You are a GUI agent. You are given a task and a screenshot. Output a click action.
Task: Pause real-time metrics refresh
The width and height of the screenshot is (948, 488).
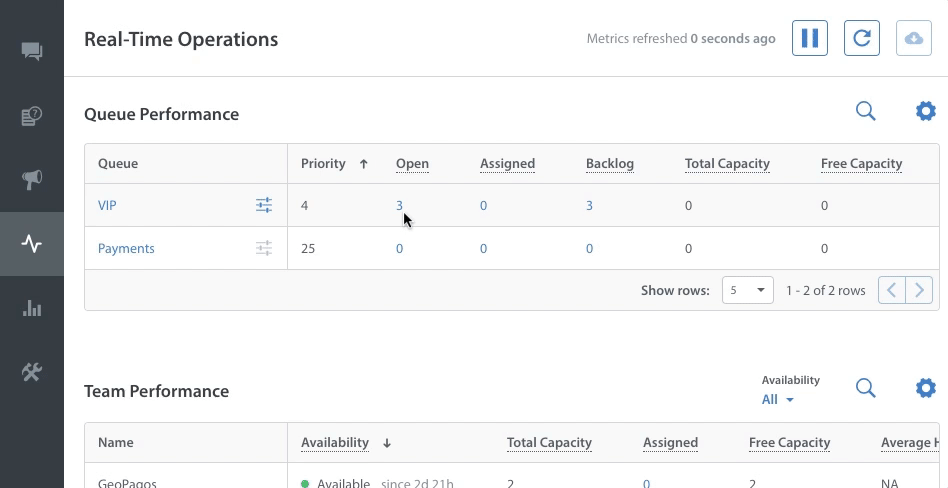[810, 39]
